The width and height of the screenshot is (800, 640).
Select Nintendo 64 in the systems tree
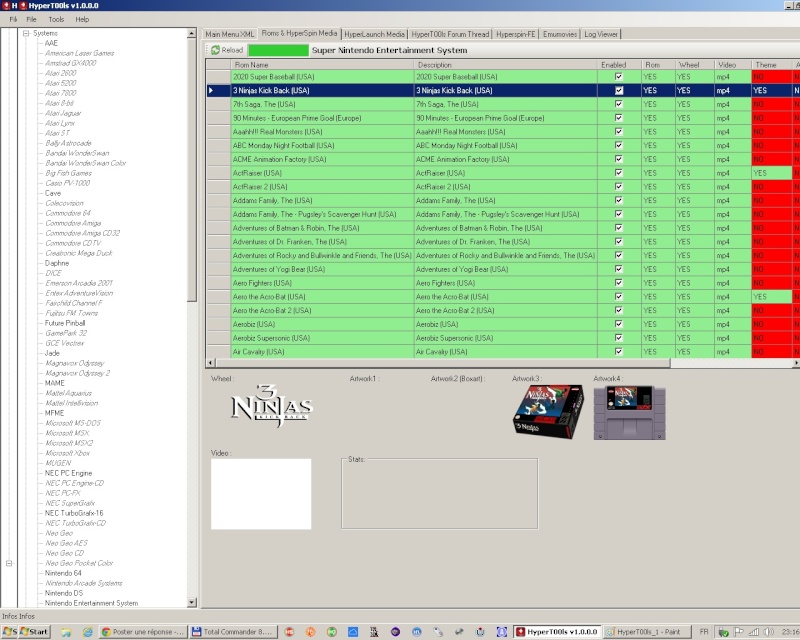pos(63,573)
